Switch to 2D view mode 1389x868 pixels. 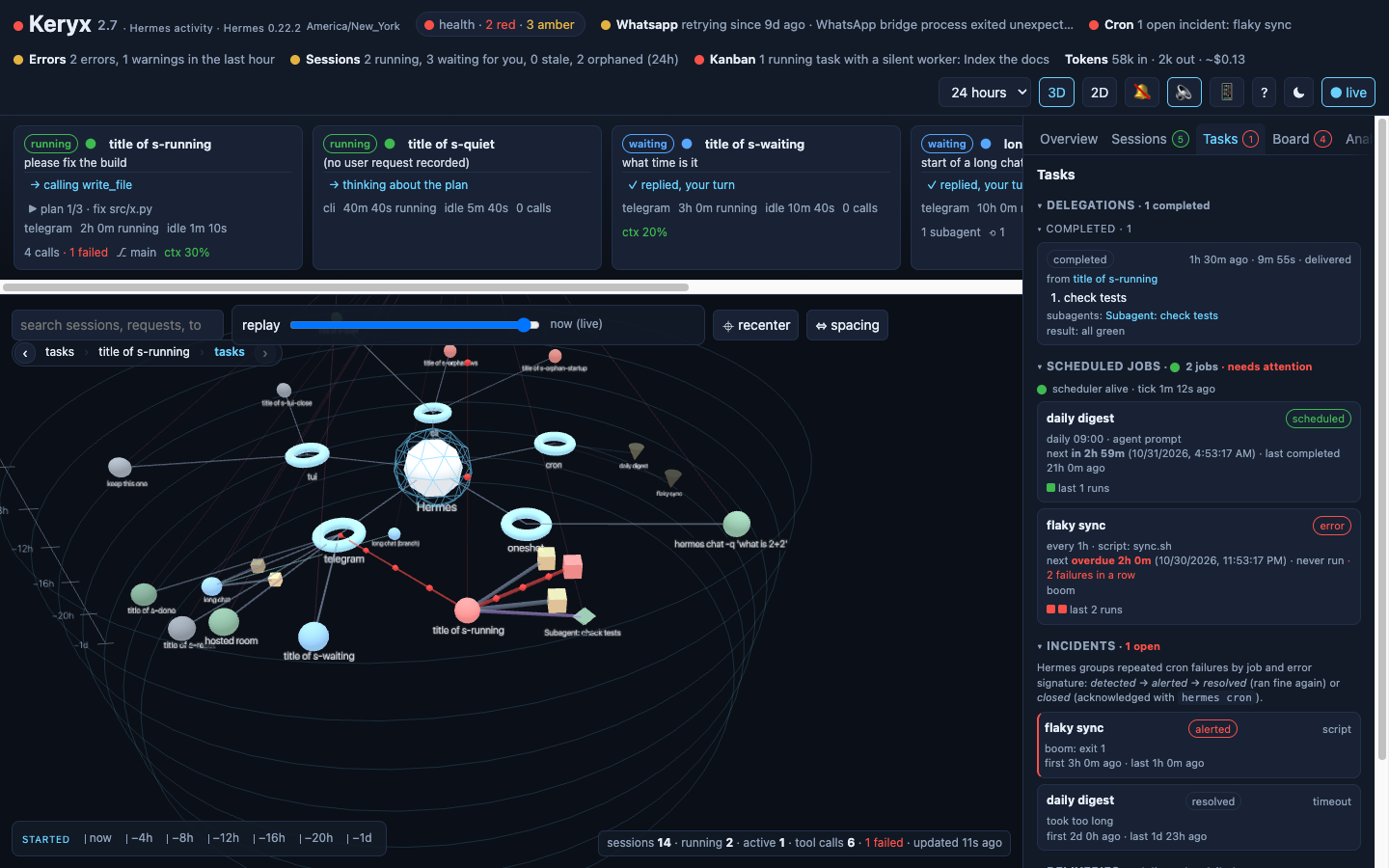tap(1100, 93)
